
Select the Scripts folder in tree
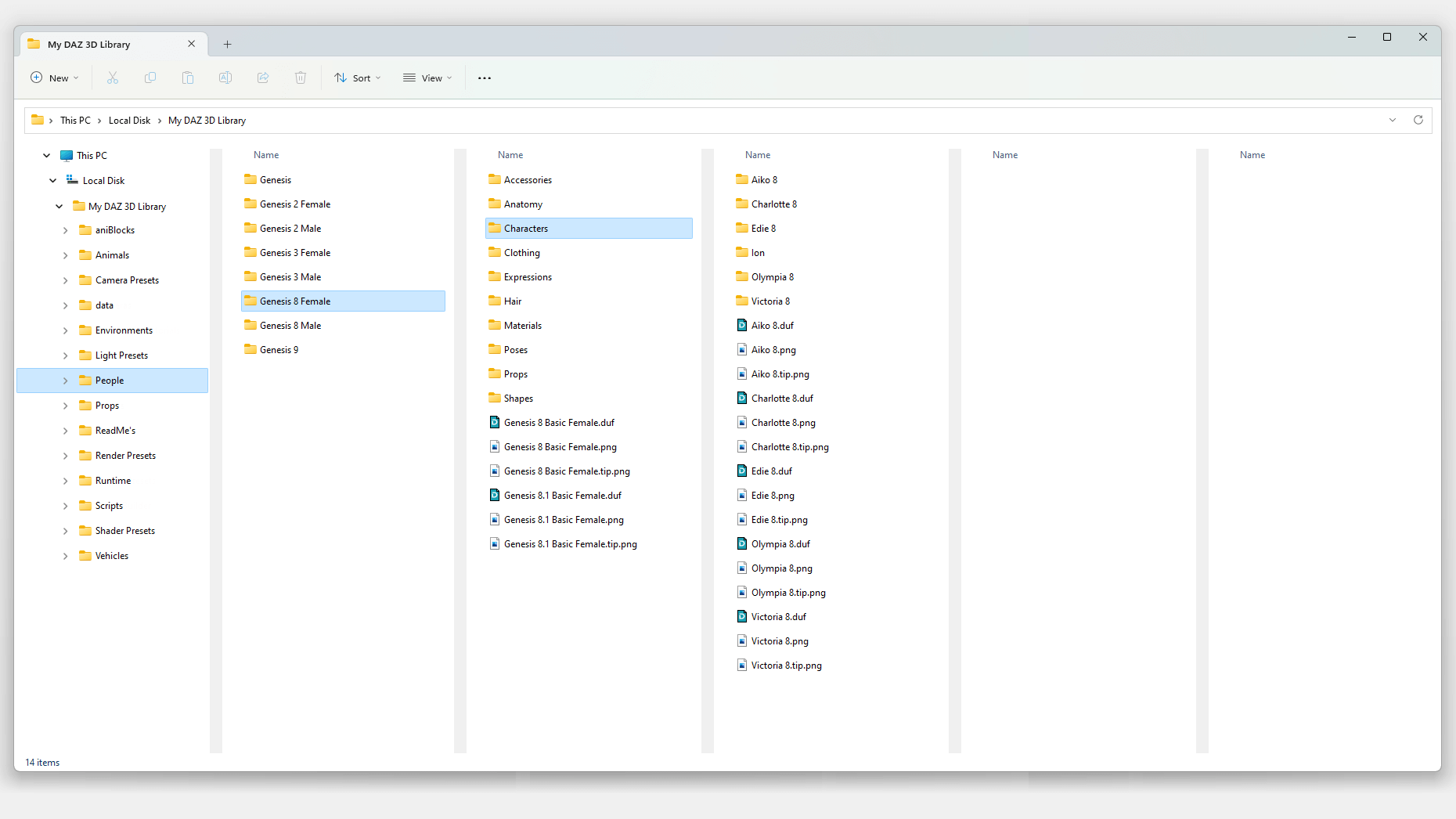point(109,506)
